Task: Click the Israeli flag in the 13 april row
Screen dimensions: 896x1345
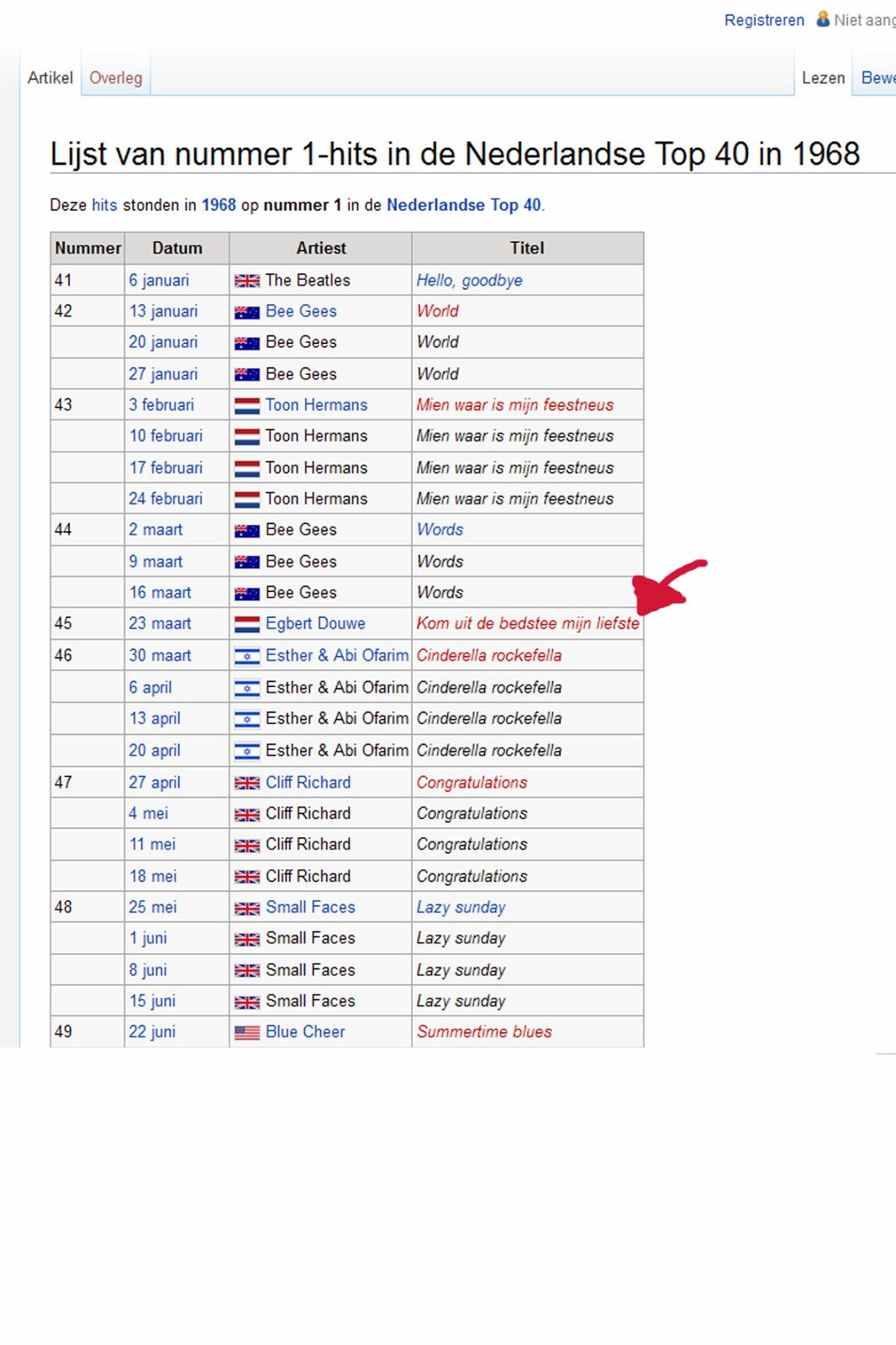Action: [247, 719]
